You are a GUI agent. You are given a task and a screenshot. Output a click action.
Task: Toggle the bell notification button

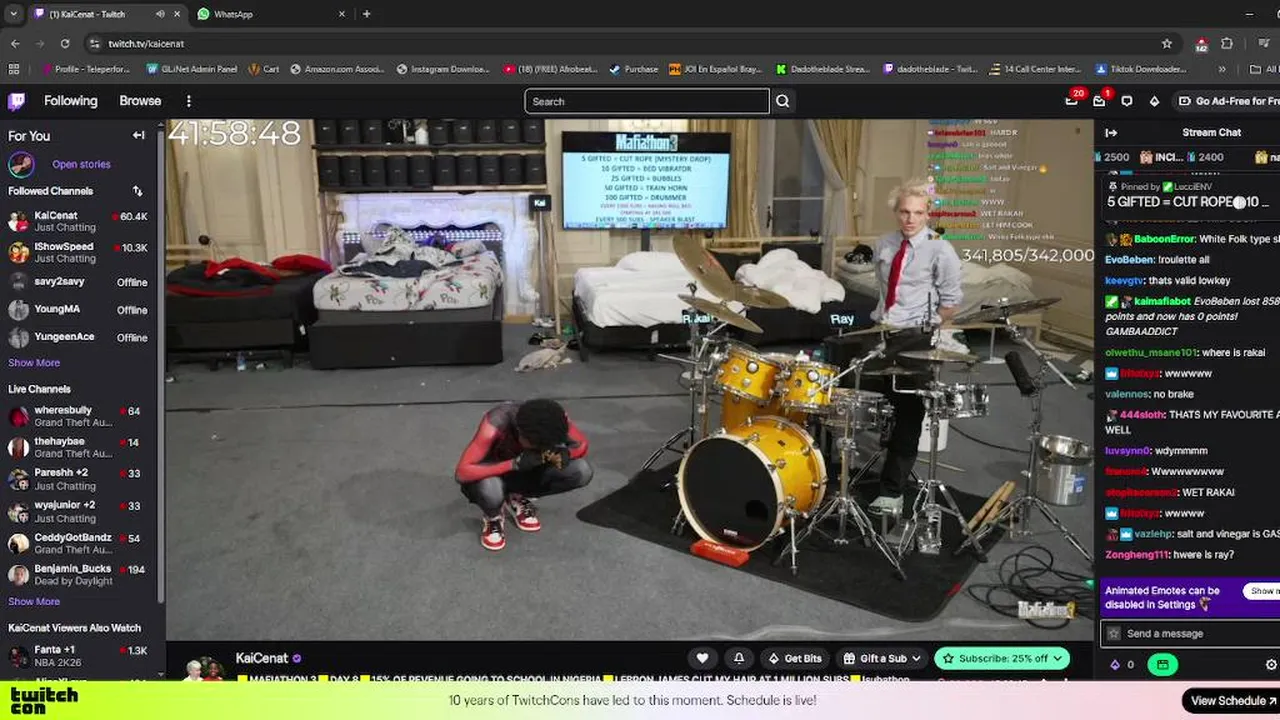click(x=739, y=658)
